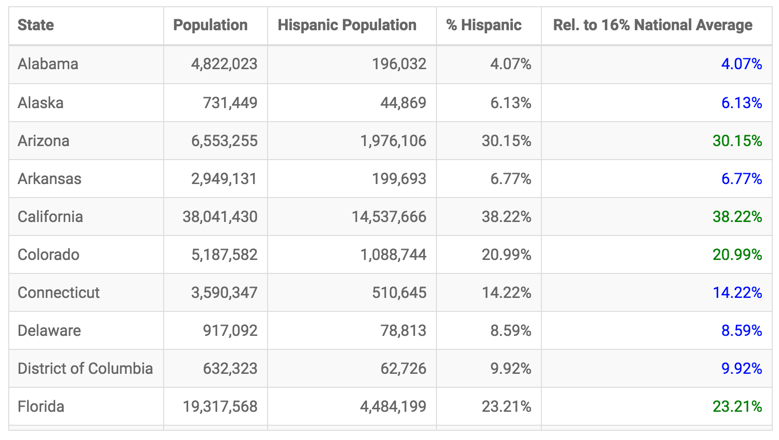
Task: Click the green 38.22% relative value
Action: pos(737,217)
